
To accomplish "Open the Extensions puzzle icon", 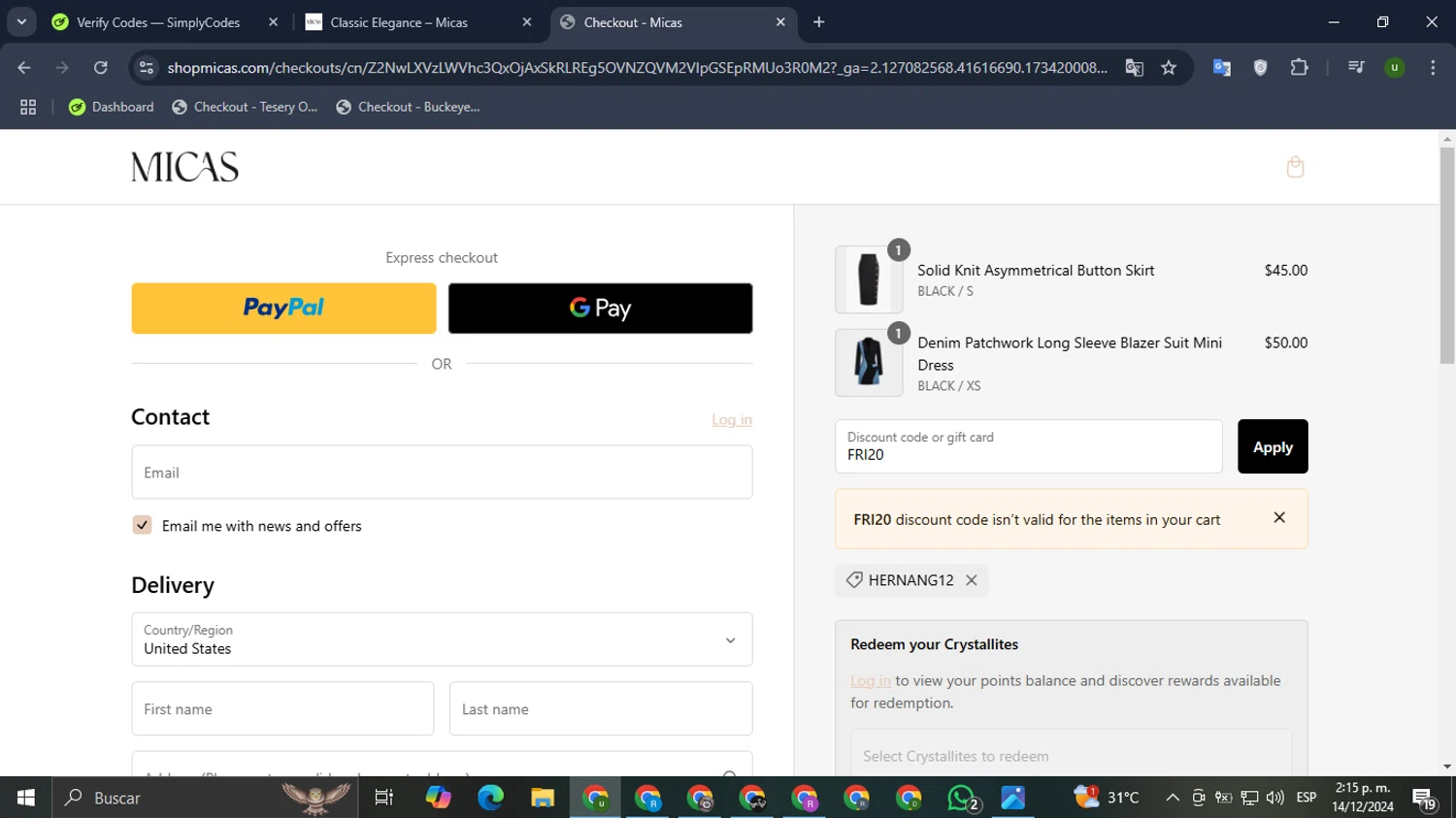I will (x=1299, y=67).
